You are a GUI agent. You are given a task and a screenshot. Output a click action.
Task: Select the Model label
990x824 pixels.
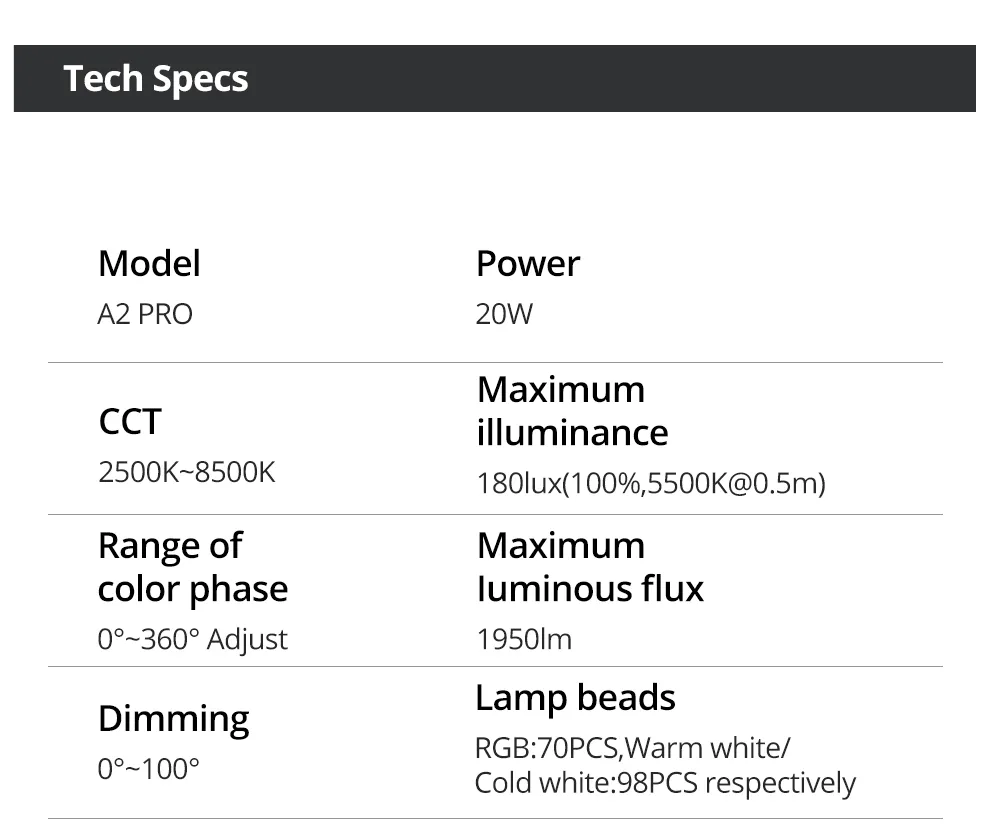[149, 264]
